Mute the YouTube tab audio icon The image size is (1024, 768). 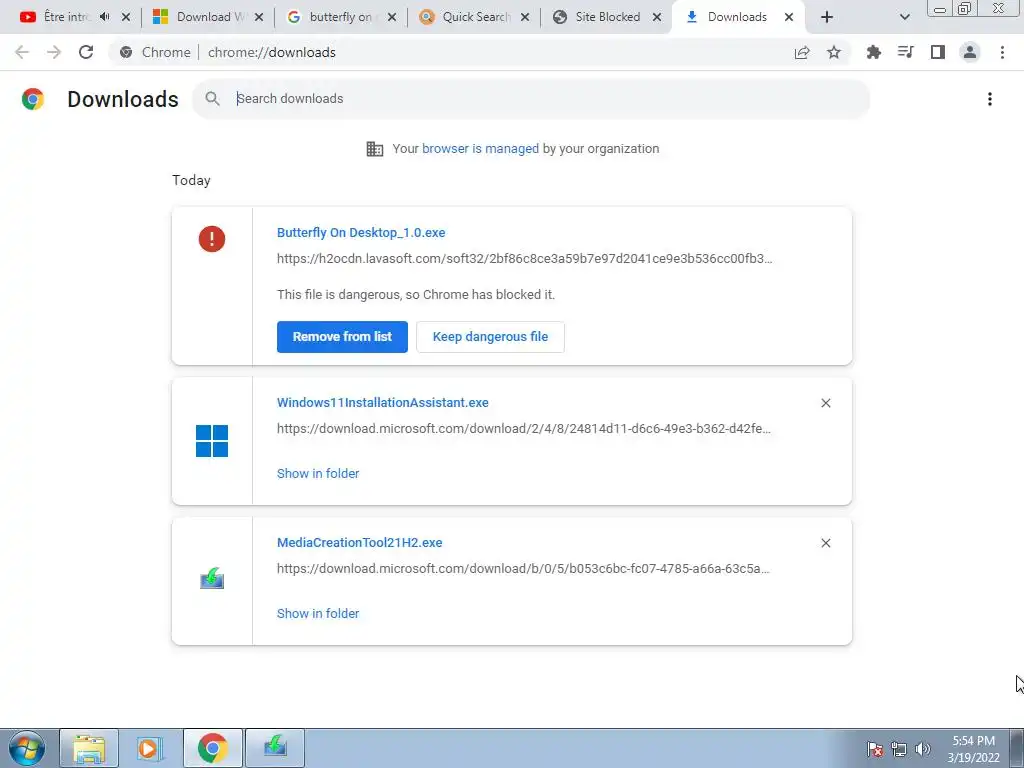pyautogui.click(x=104, y=17)
